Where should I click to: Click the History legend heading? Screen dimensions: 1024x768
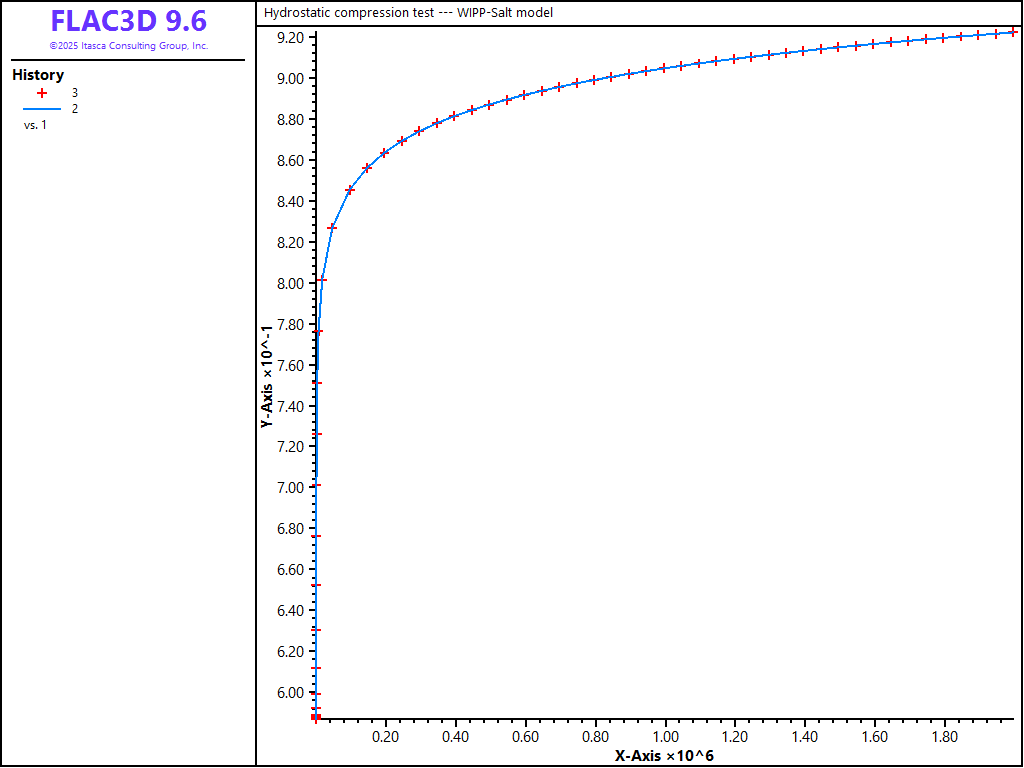pyautogui.click(x=38, y=75)
